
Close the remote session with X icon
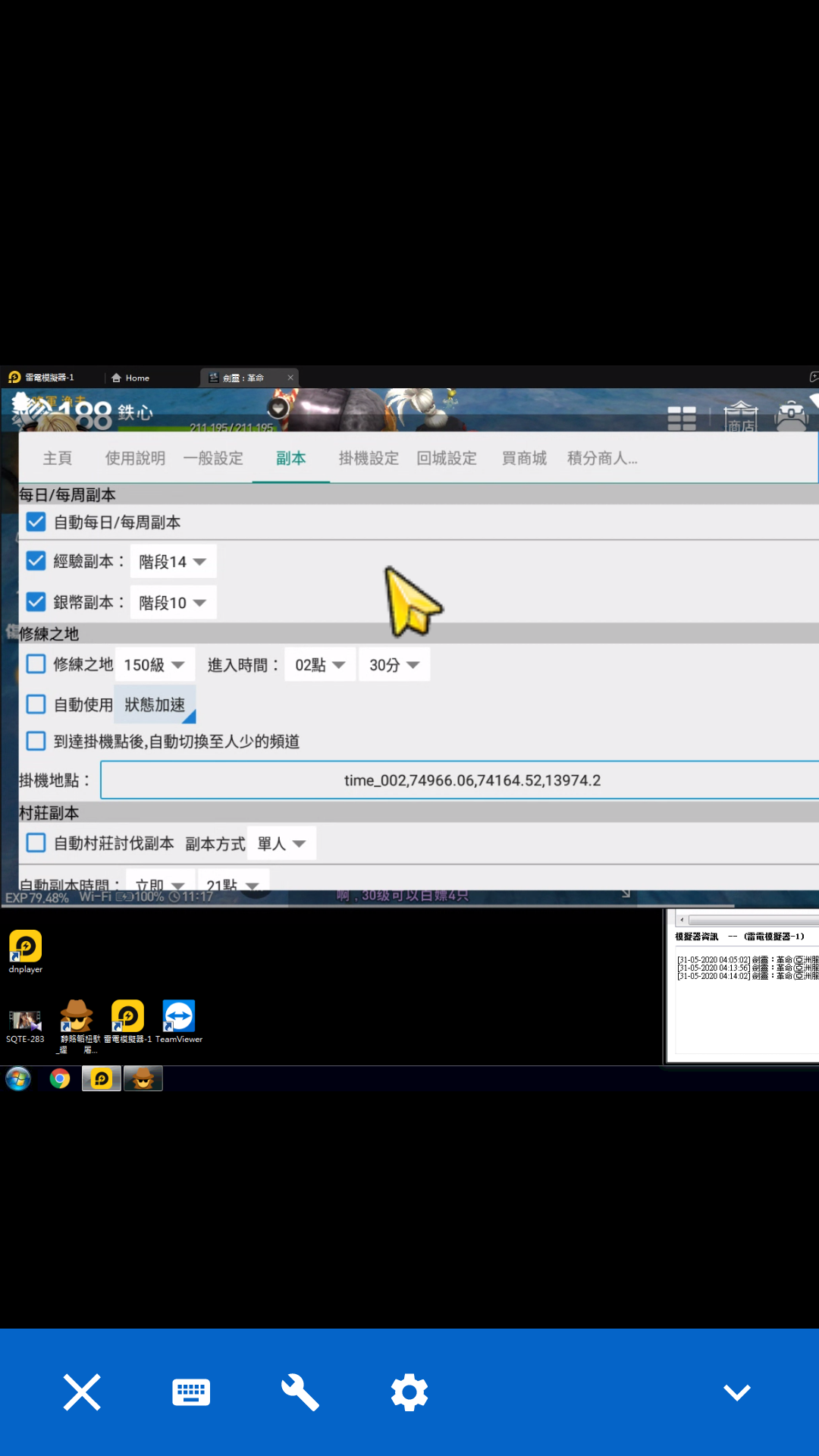point(82,1392)
